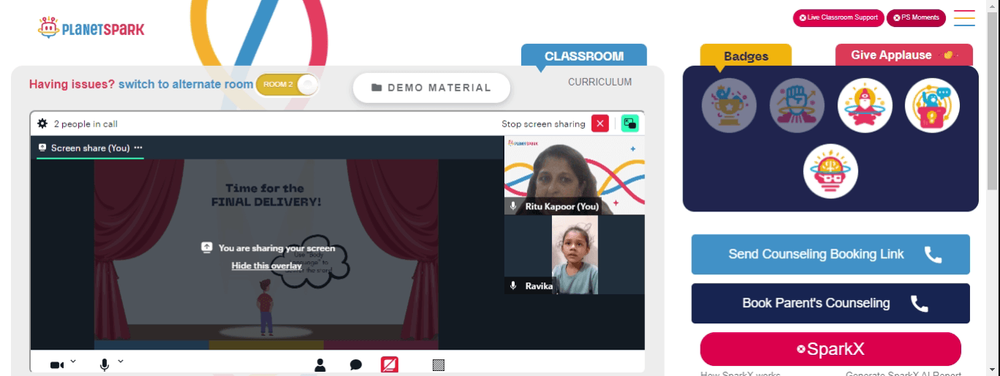
Task: Switch to the CURRICULUM tab
Action: tap(599, 82)
